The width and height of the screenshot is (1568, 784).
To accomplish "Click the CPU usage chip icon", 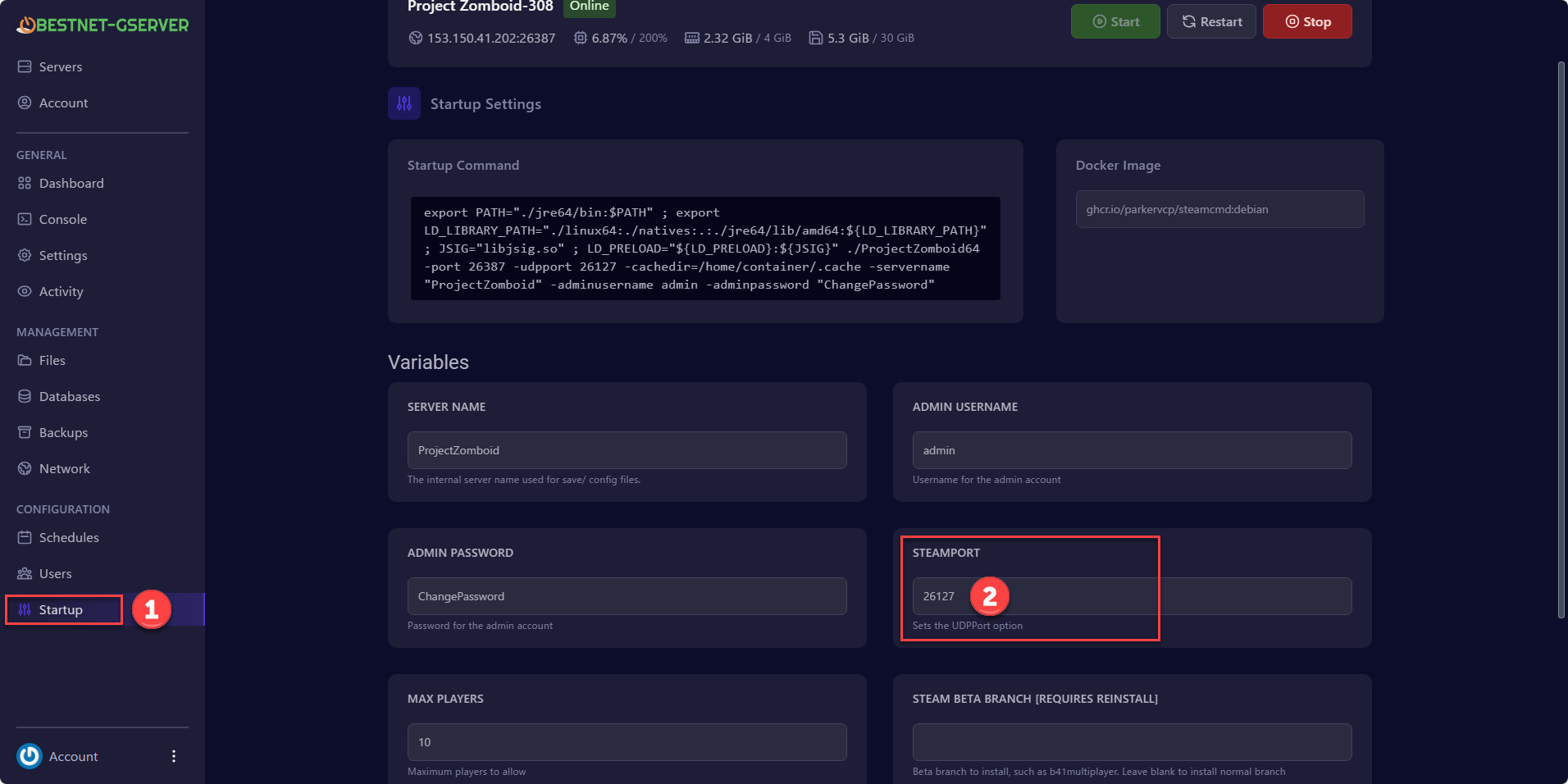I will [581, 38].
